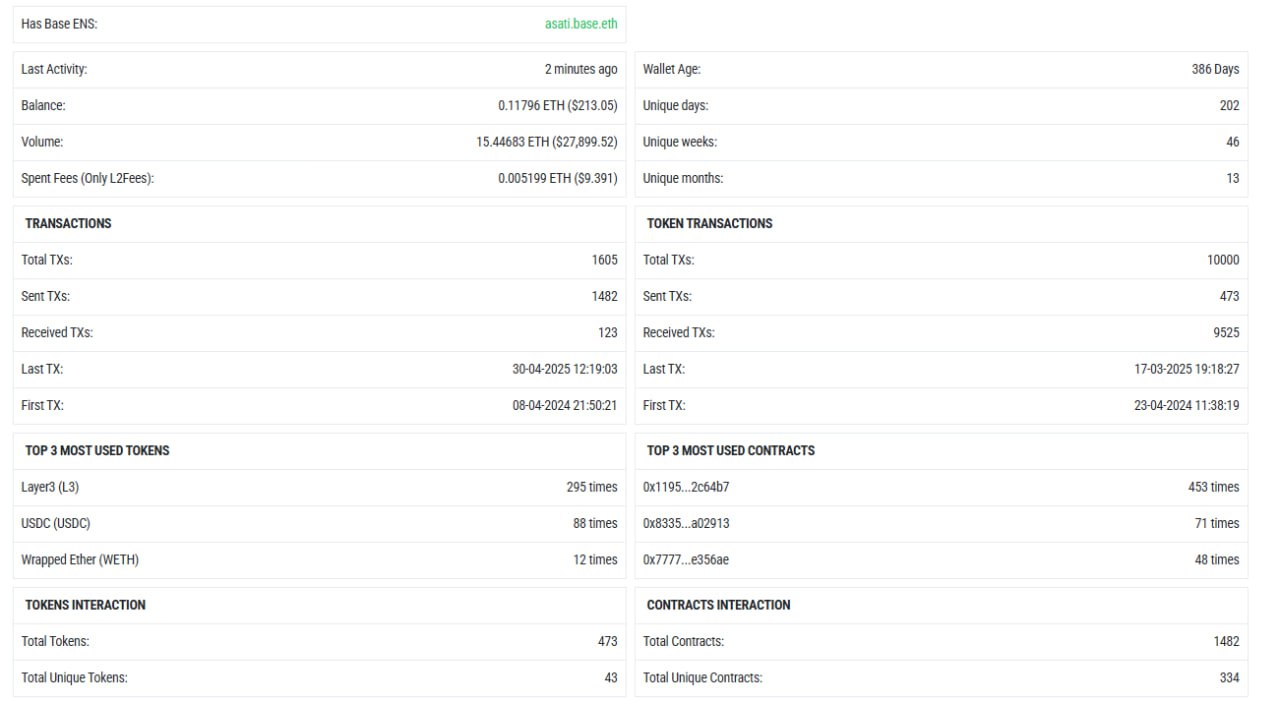Image resolution: width=1280 pixels, height=702 pixels.
Task: Click the Spent Fees (Only L2Fees) label
Action: [88, 179]
